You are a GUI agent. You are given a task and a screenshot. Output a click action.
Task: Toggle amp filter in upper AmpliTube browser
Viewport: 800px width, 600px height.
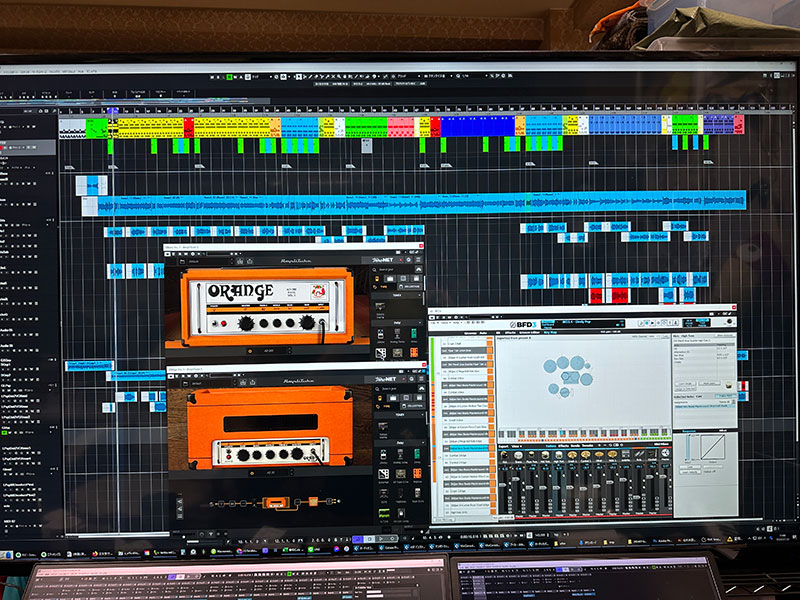pyautogui.click(x=390, y=279)
